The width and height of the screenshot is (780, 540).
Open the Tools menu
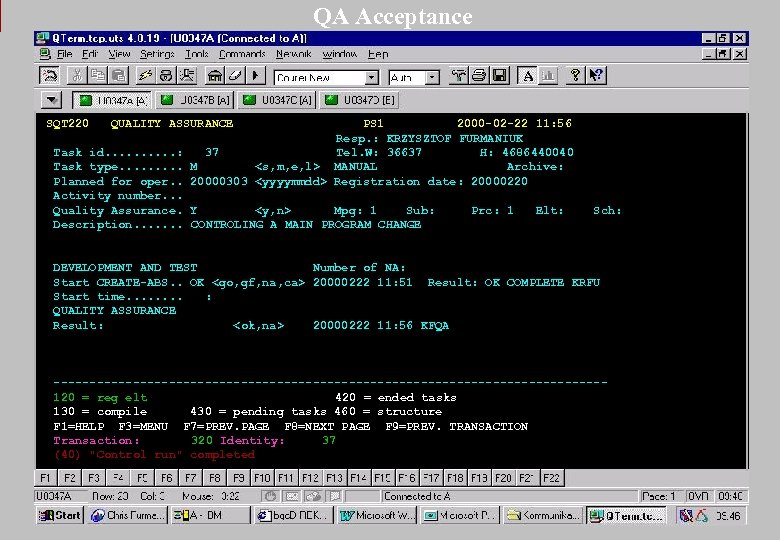[x=196, y=54]
